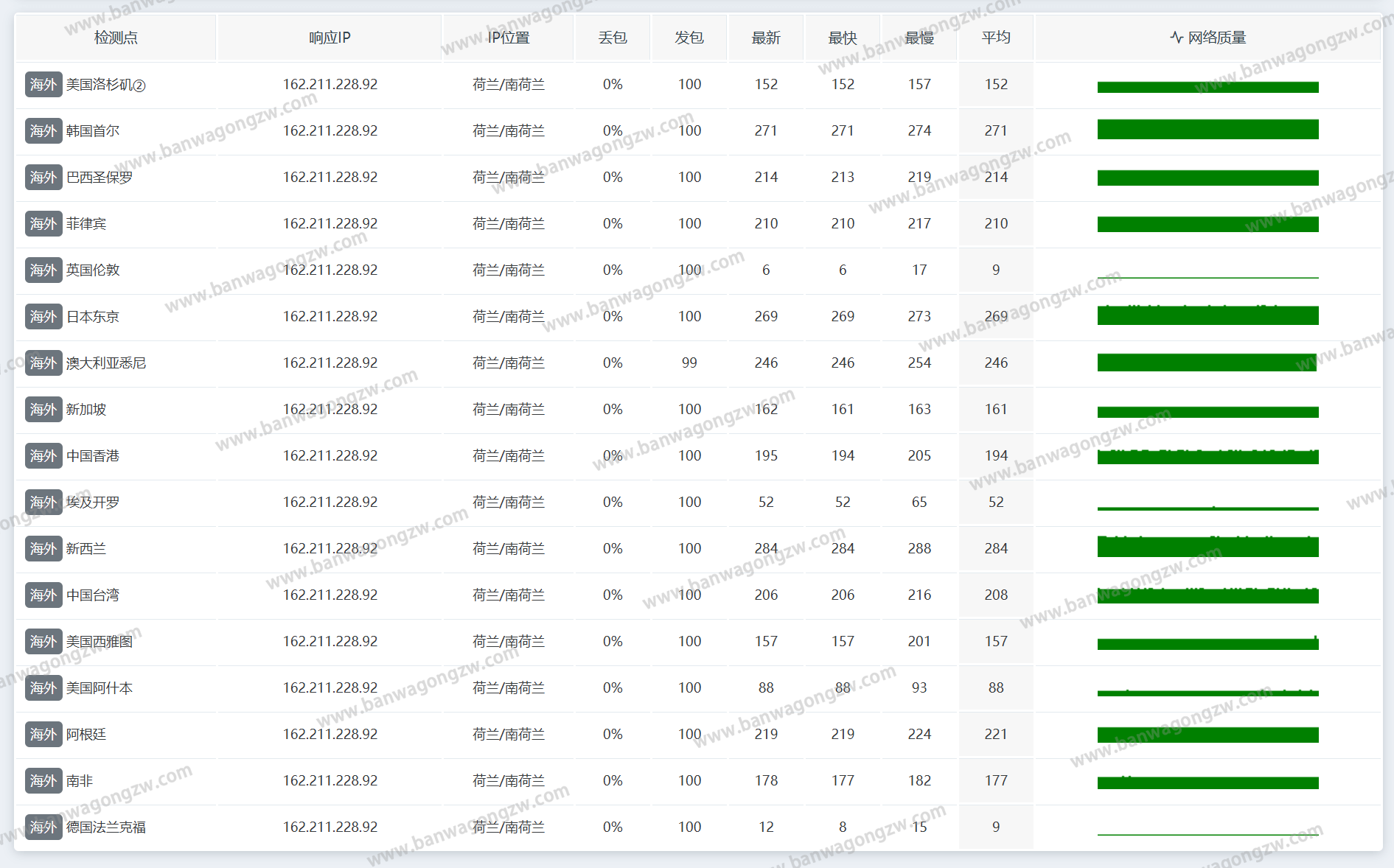
Task: Click the 响应IP column header
Action: (x=330, y=38)
